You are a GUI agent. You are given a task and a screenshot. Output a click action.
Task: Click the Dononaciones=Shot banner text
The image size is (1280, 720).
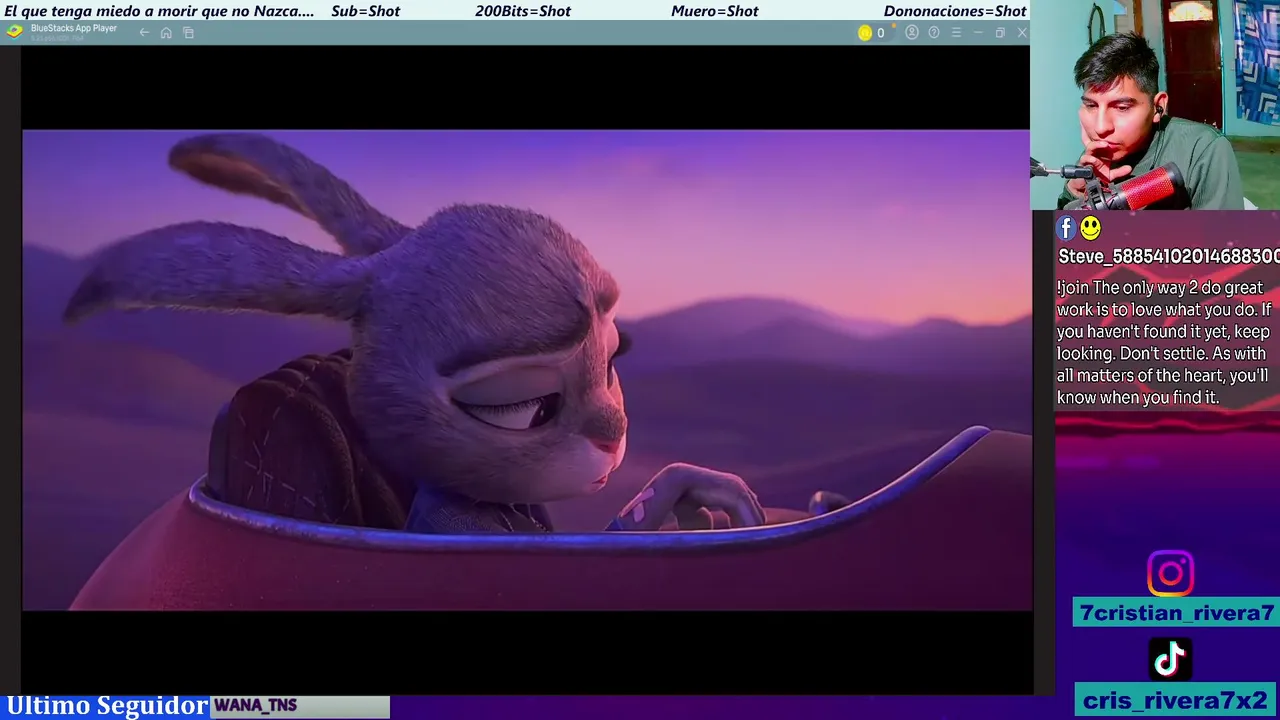(x=955, y=11)
